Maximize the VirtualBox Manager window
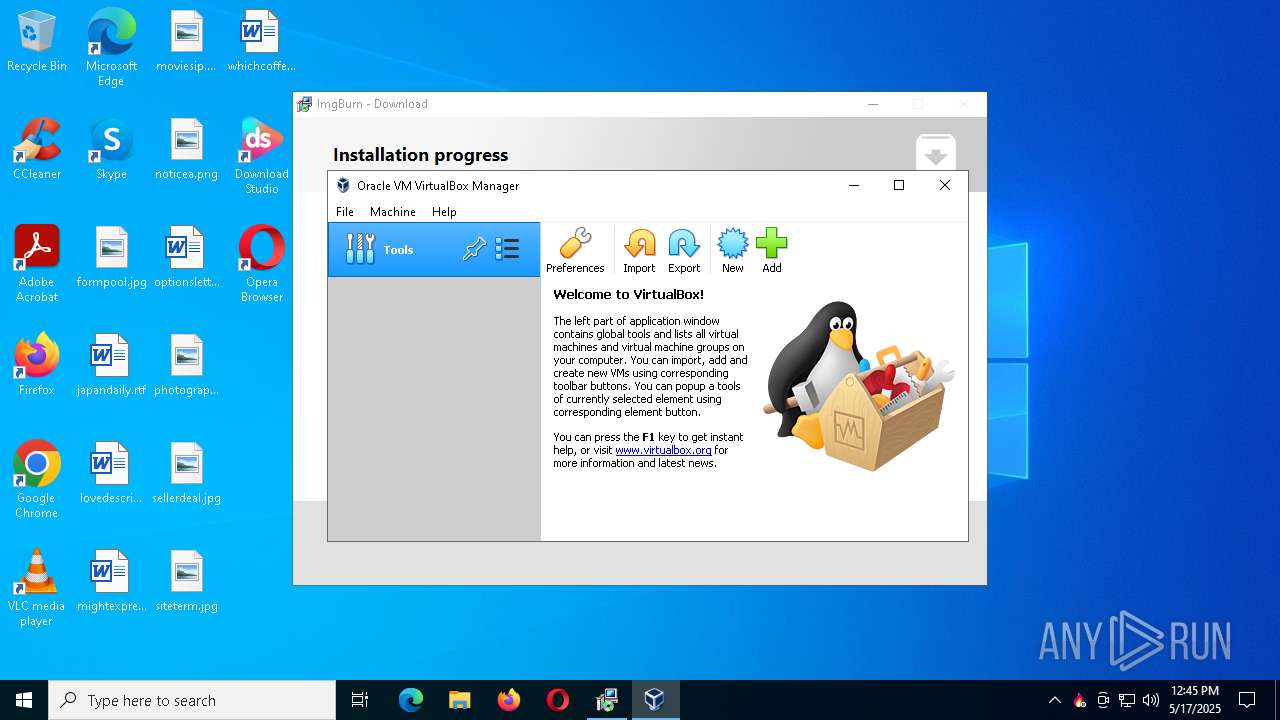 pyautogui.click(x=899, y=185)
